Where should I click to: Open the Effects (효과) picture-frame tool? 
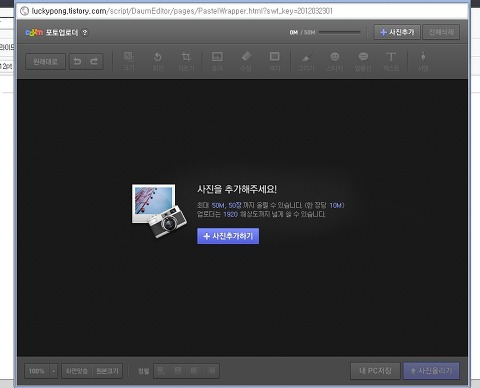[x=217, y=61]
